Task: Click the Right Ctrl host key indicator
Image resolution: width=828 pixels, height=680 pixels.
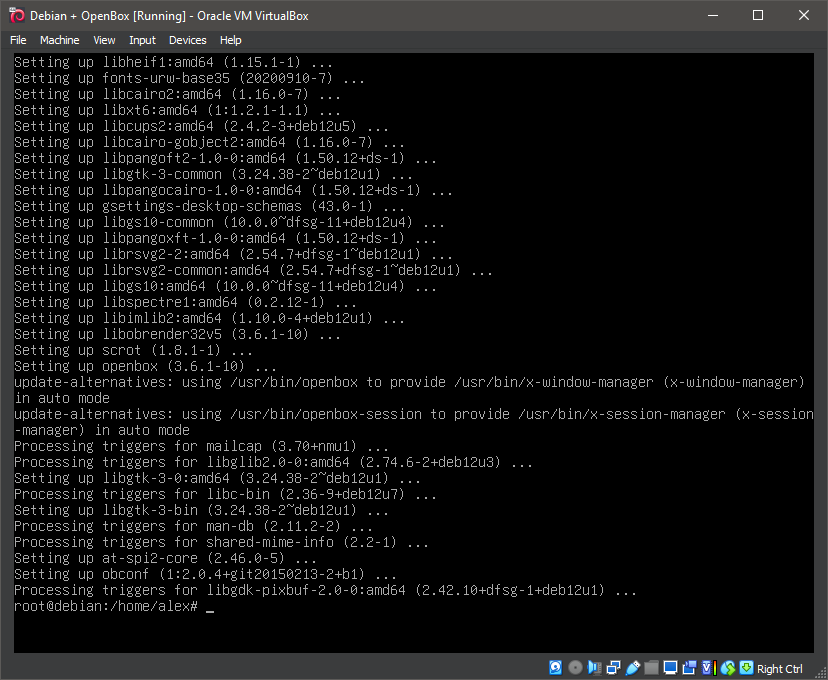Action: pos(779,668)
